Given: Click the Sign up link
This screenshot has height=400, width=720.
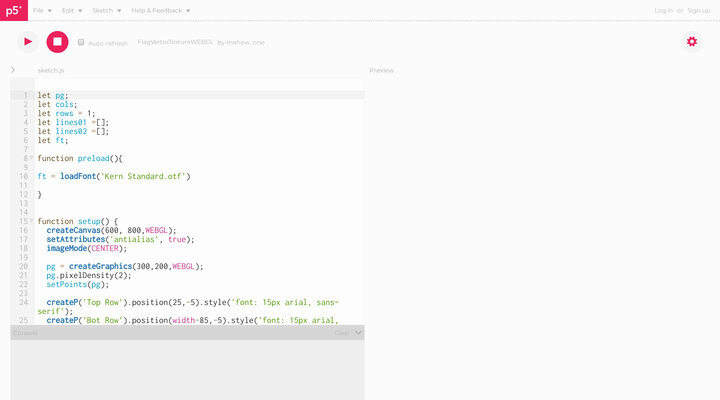Looking at the screenshot, I should tap(698, 10).
